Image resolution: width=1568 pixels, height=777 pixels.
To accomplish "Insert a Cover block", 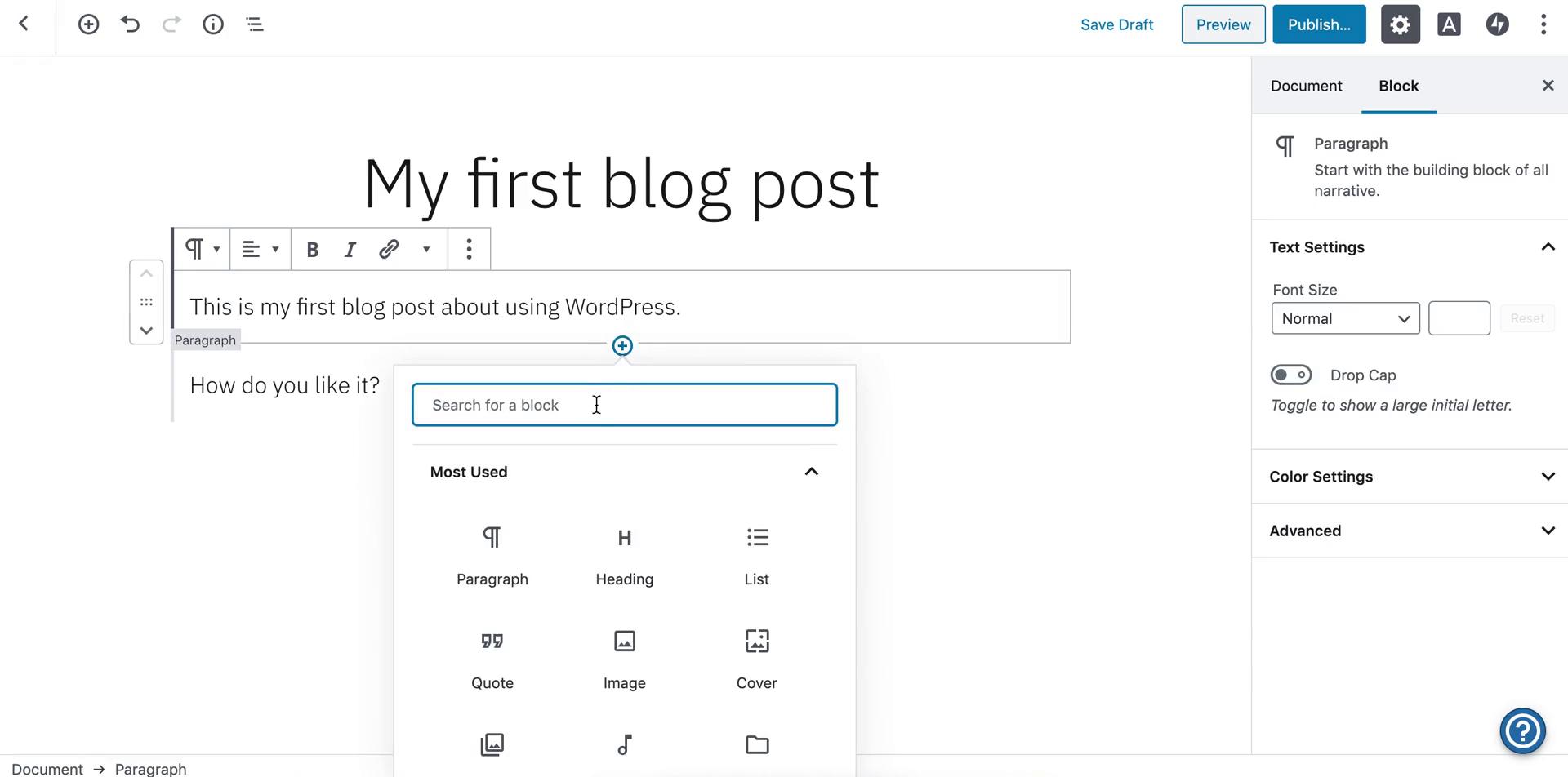I will pyautogui.click(x=756, y=659).
